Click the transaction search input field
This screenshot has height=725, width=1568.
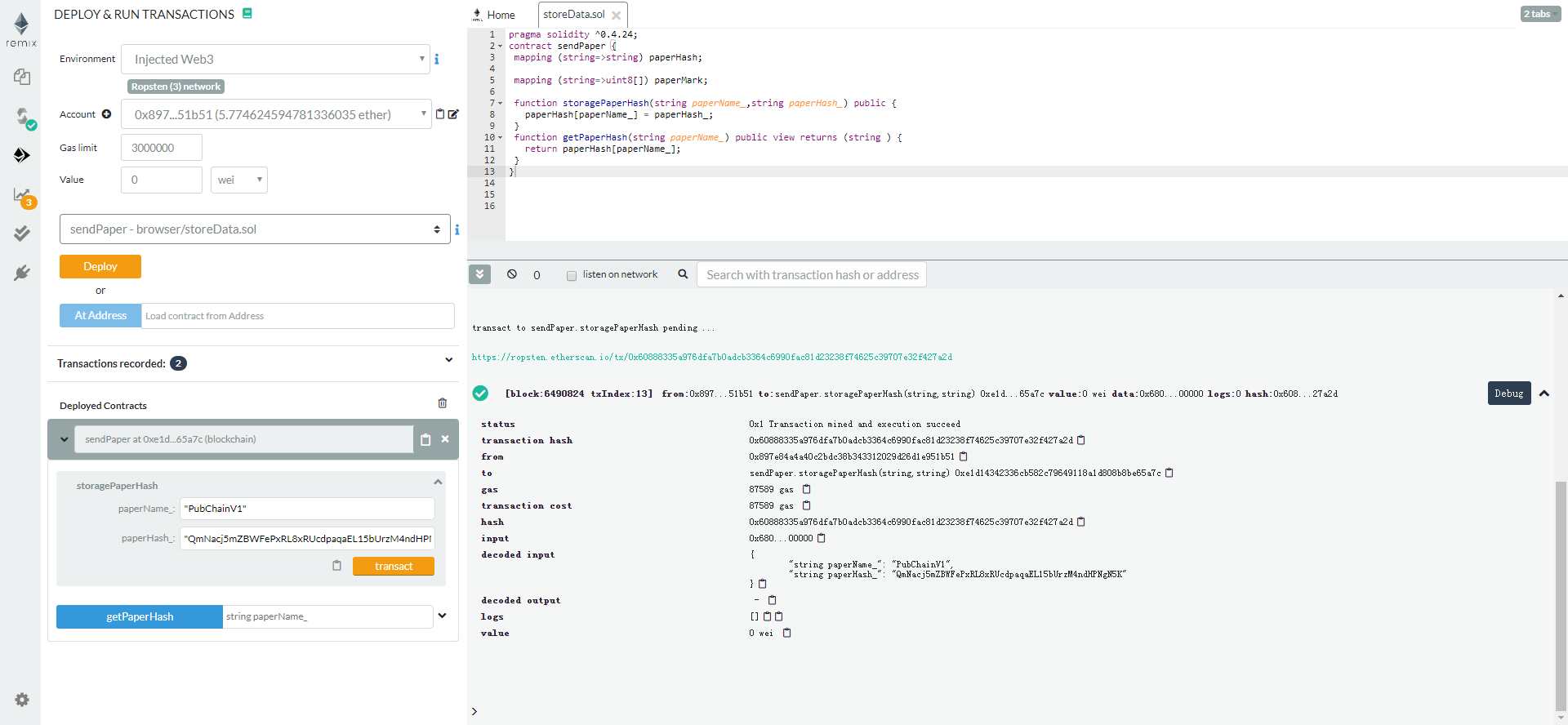pos(812,275)
